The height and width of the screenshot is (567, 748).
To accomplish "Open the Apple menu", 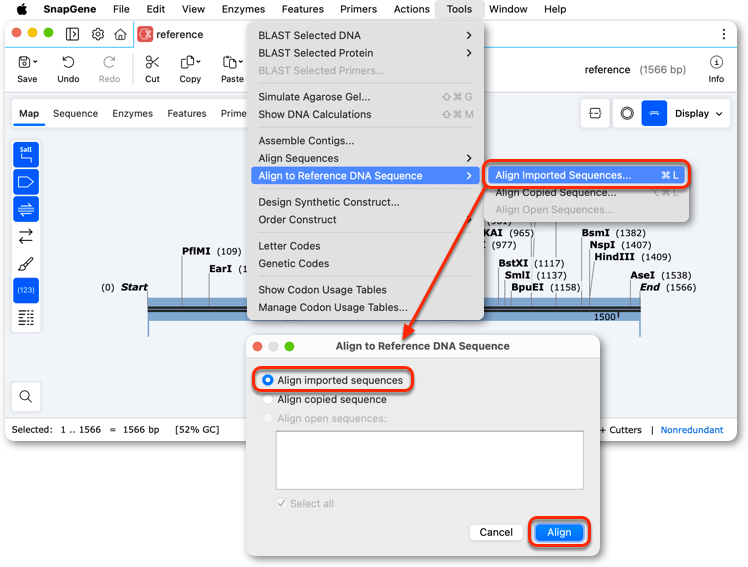I will tap(21, 9).
